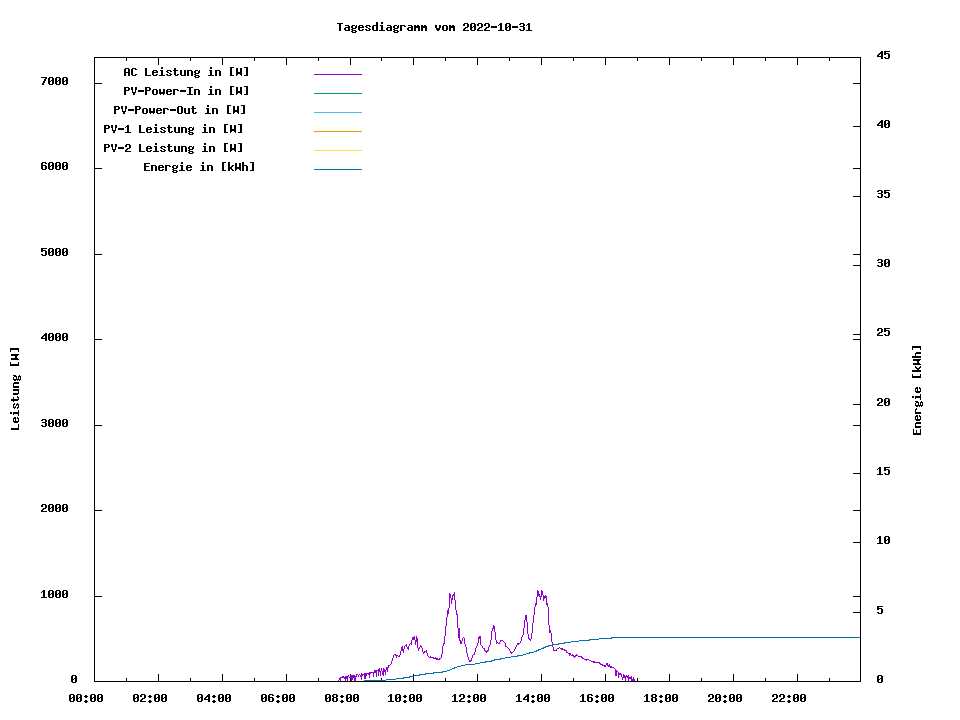Select the 'PV-Power-In in [W]' legend label
960x720 pixels.
[x=186, y=91]
